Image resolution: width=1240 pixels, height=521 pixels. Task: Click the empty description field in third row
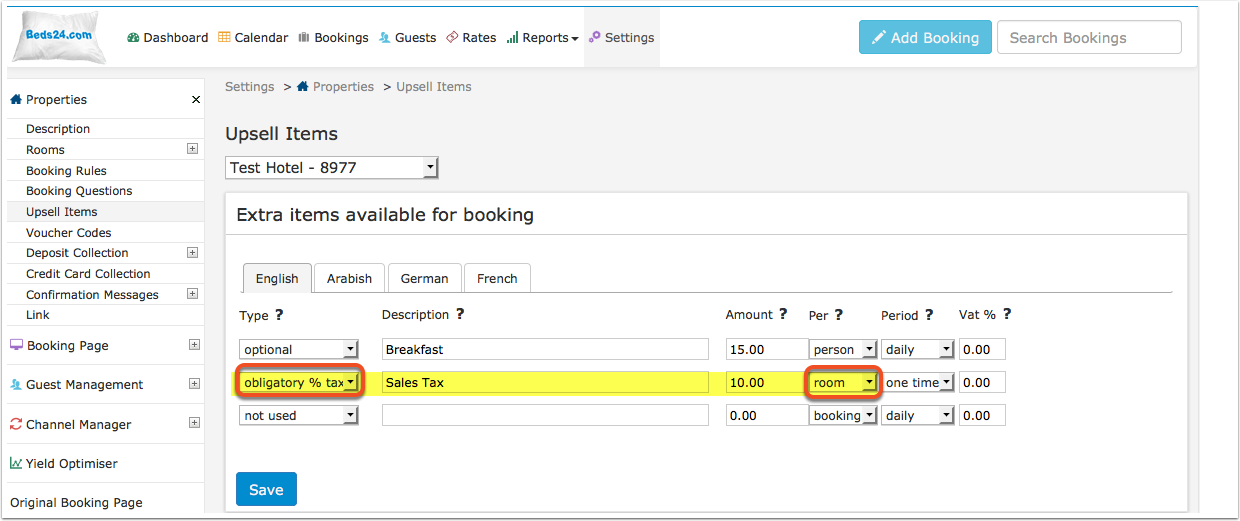tap(545, 415)
